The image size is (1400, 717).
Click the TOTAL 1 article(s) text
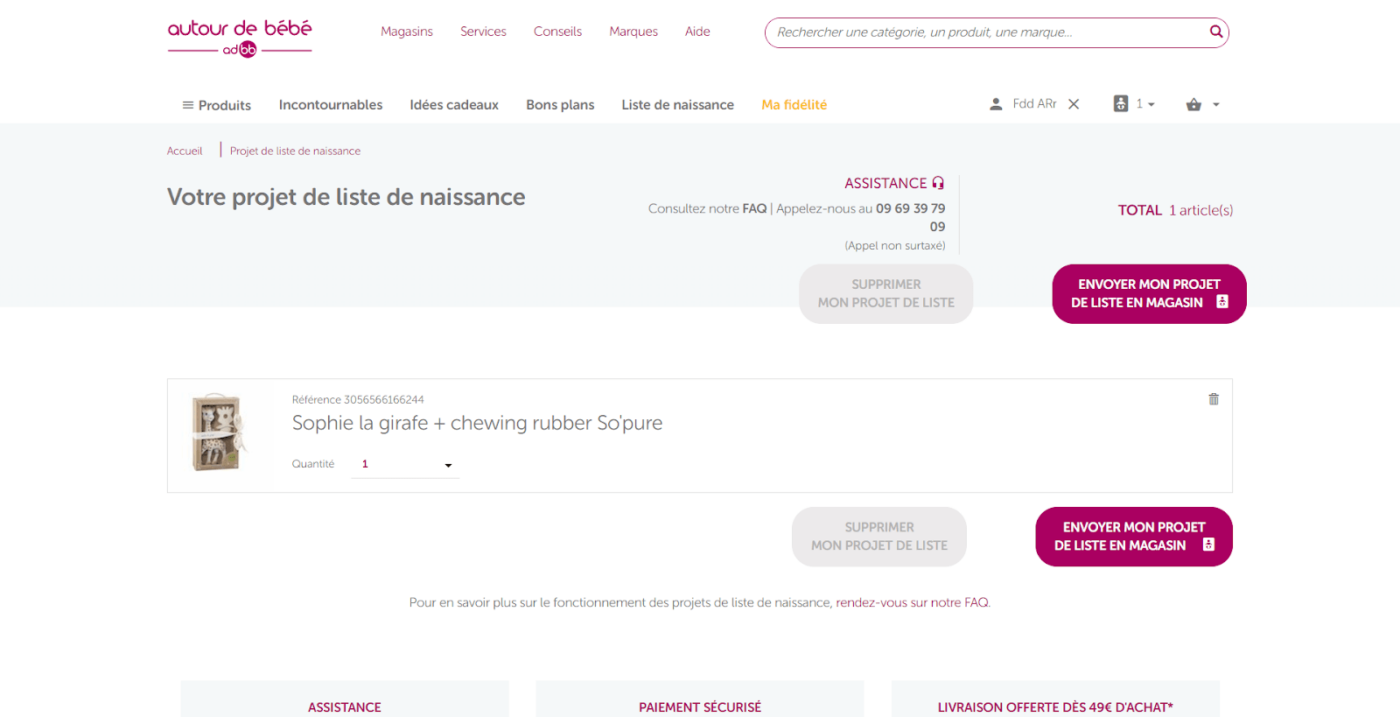pos(1175,210)
